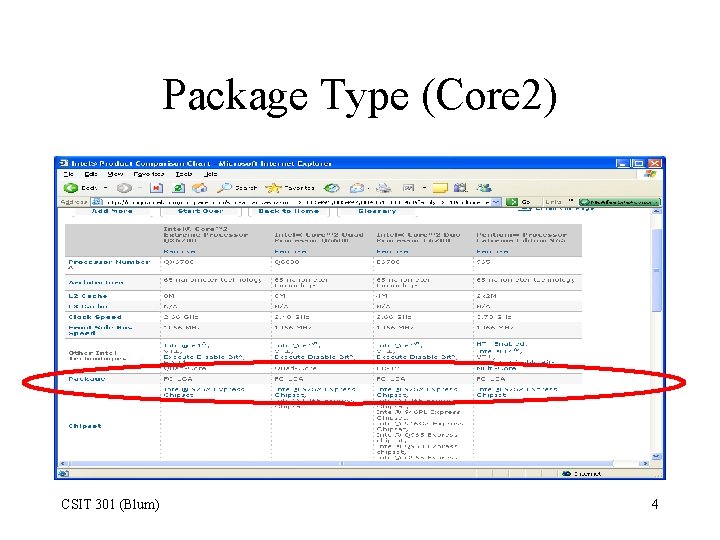Click the Back to Home button
The width and height of the screenshot is (720, 540).
[x=288, y=211]
